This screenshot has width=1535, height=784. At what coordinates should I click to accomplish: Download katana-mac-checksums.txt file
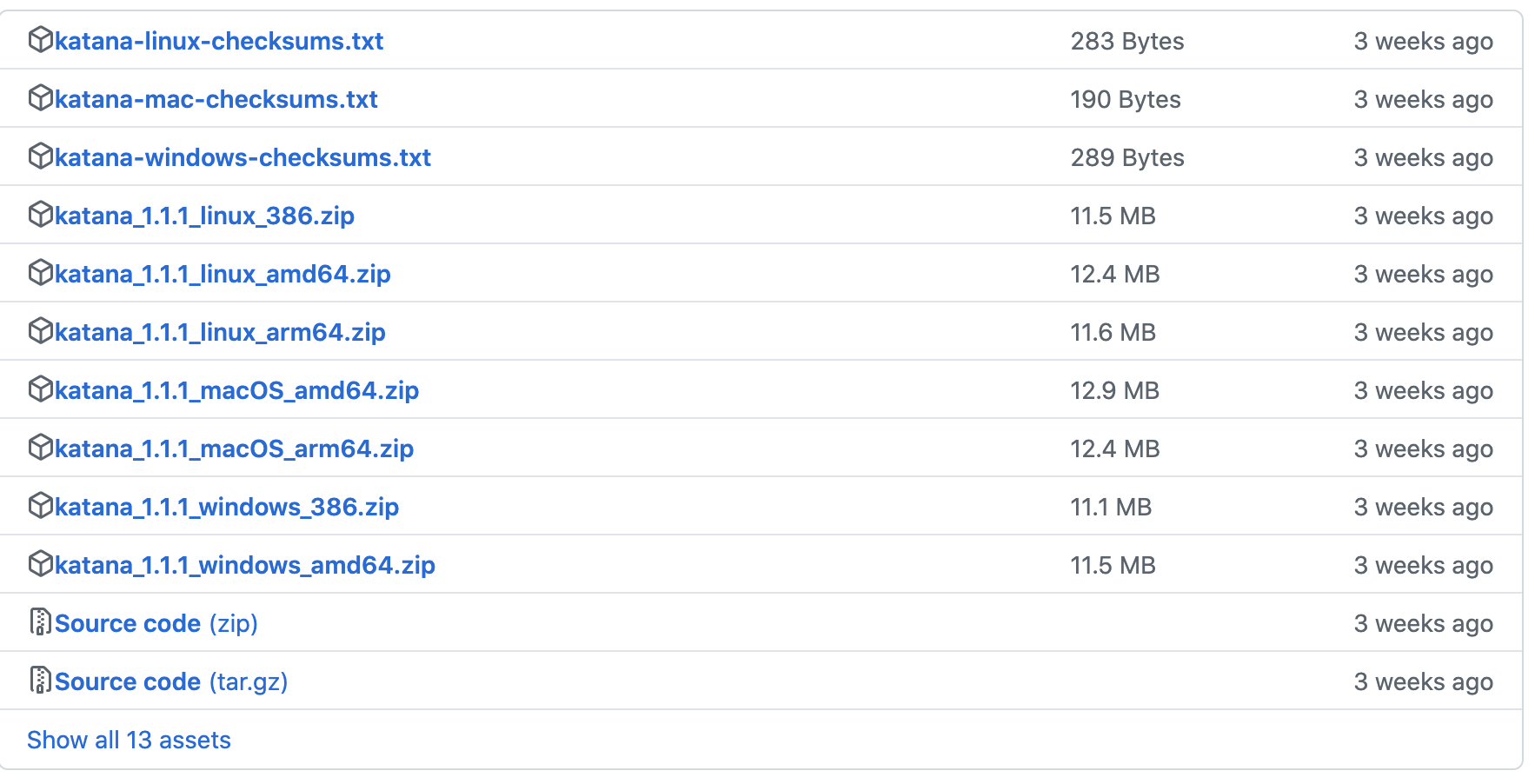(x=216, y=99)
